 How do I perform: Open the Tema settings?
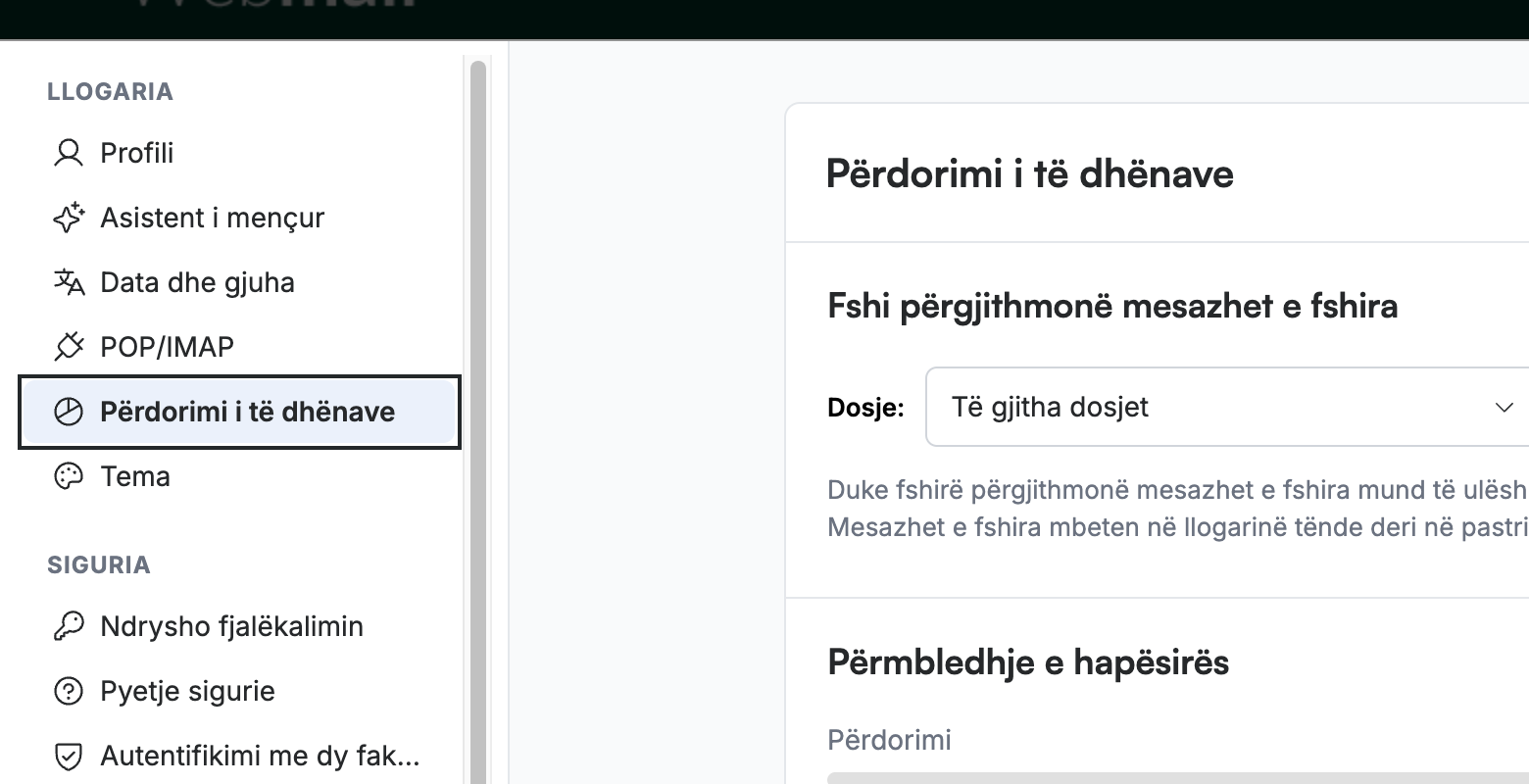point(239,476)
